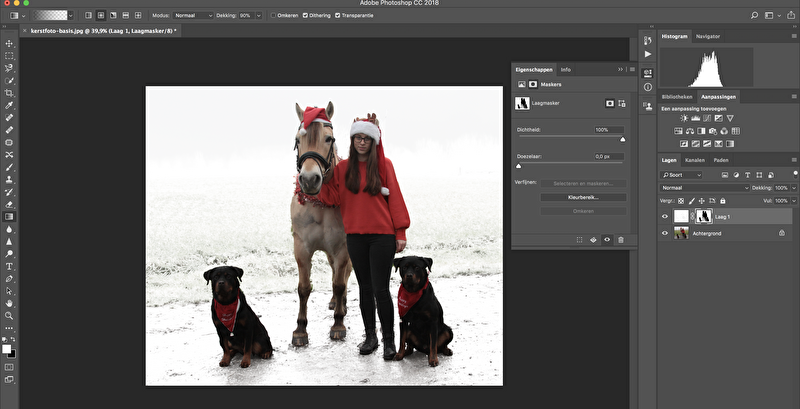This screenshot has width=800, height=409.
Task: Add a Brightness/Contrast adjustment (sun icon)
Action: click(x=684, y=118)
